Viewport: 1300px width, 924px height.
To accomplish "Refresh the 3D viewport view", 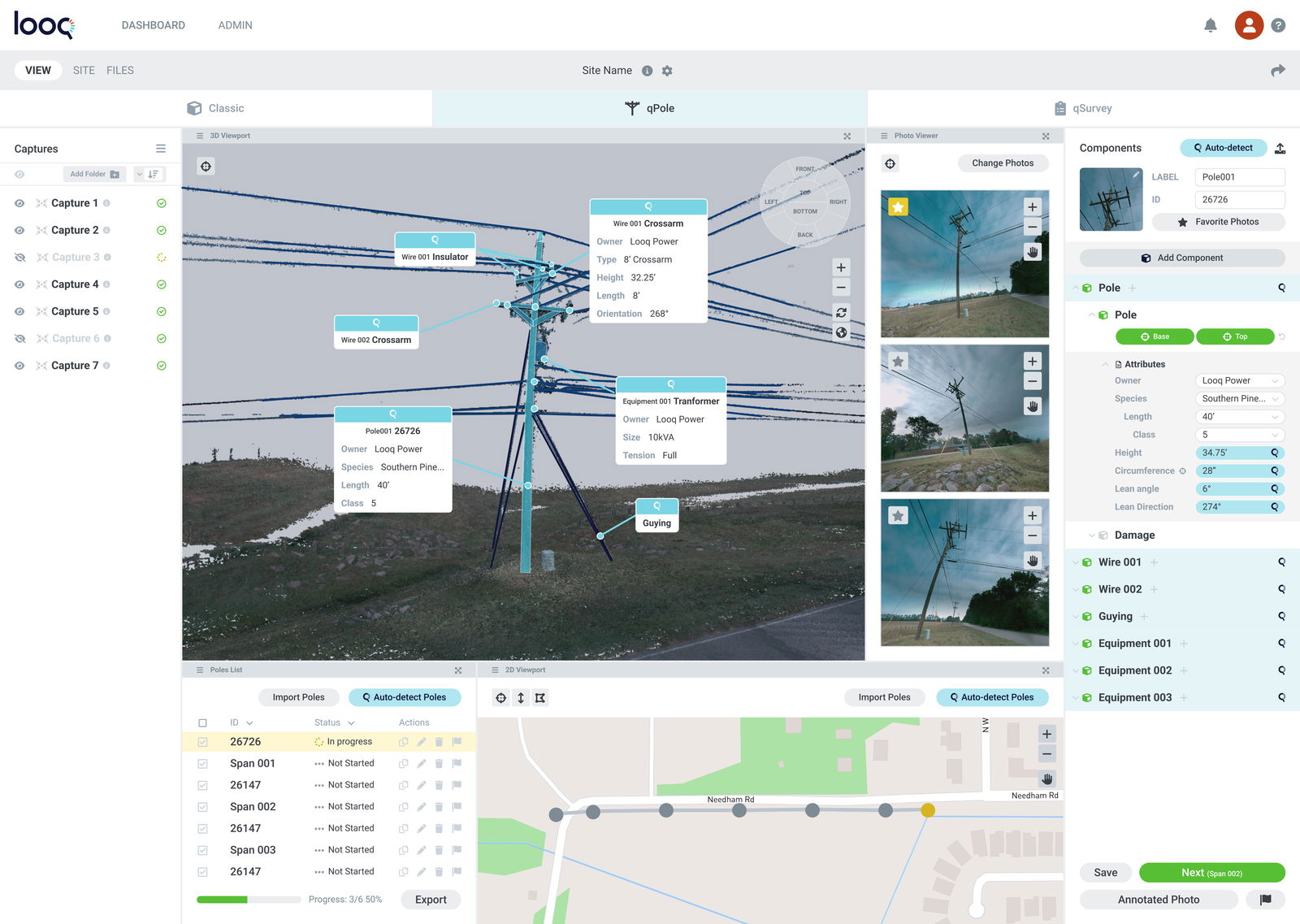I will [840, 310].
